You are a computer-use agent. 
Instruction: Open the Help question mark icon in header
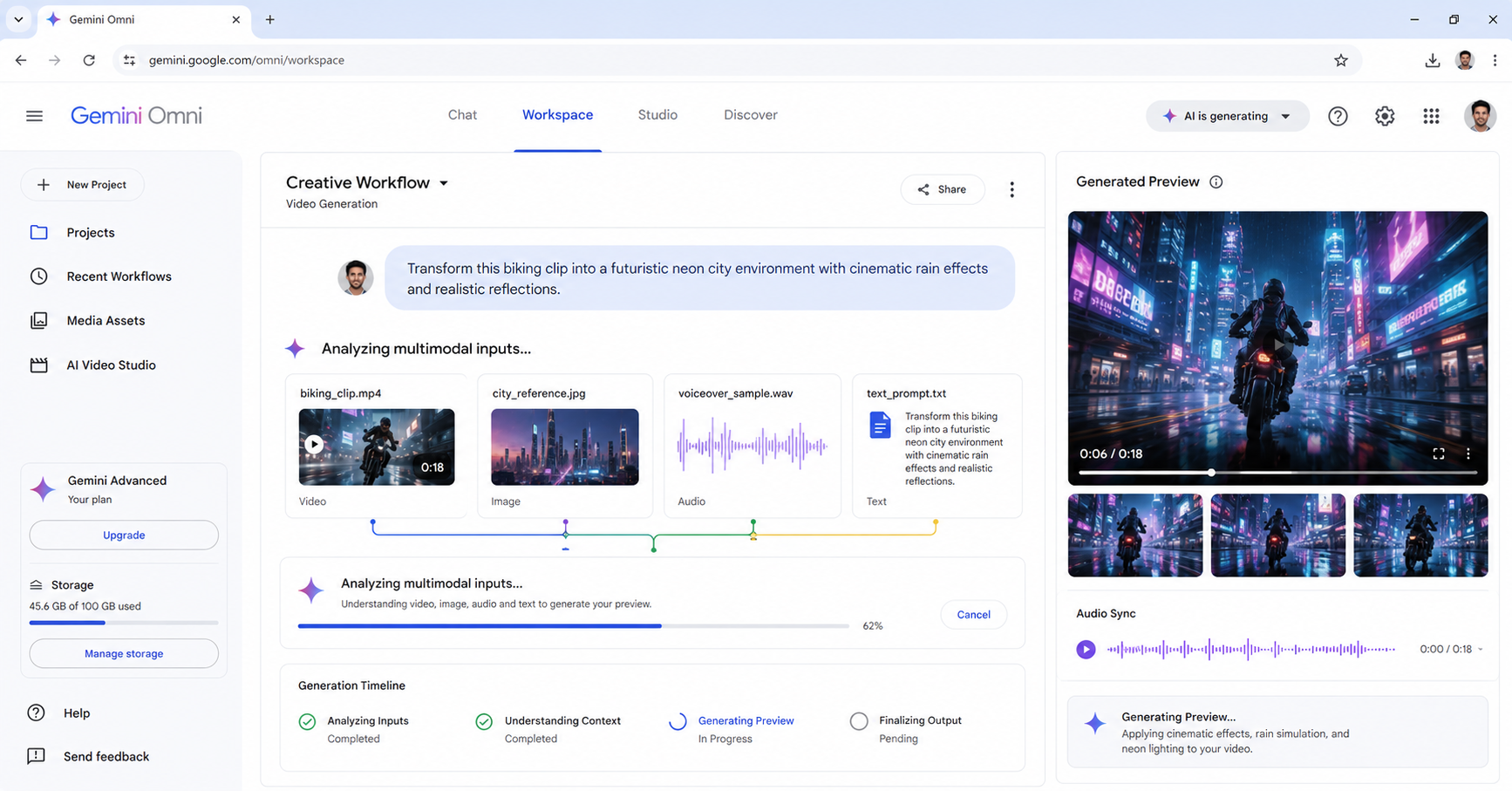[1338, 116]
